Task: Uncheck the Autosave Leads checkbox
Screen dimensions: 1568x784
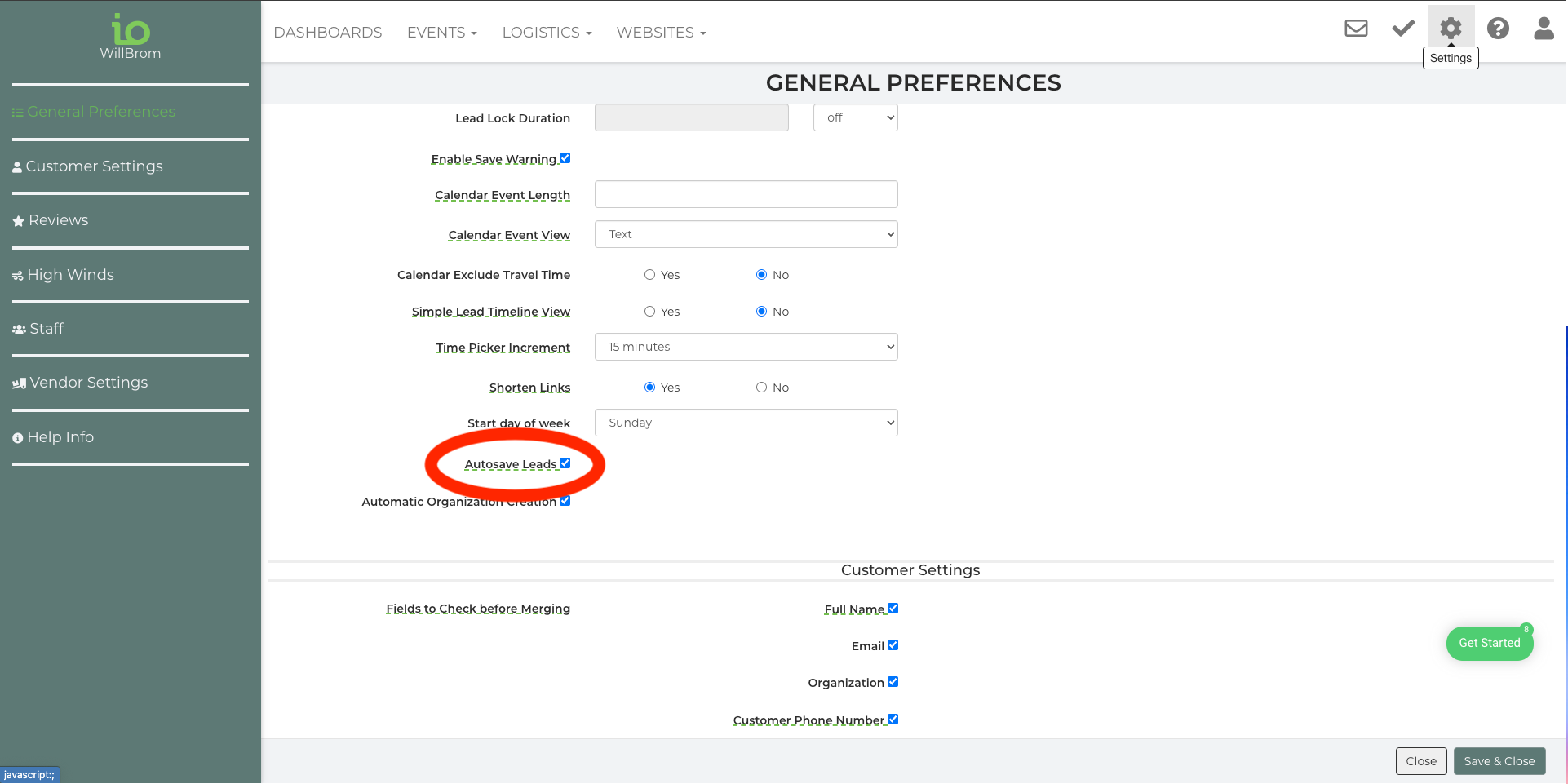Action: (565, 463)
